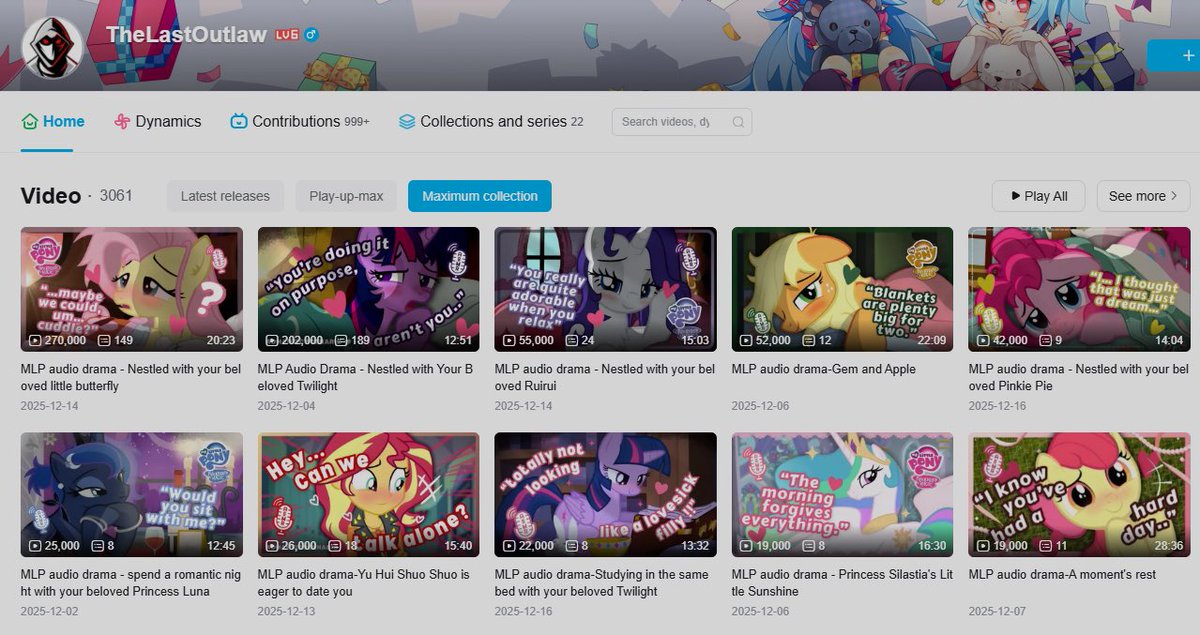Click the video count 3061
1200x635 pixels.
[x=116, y=195]
